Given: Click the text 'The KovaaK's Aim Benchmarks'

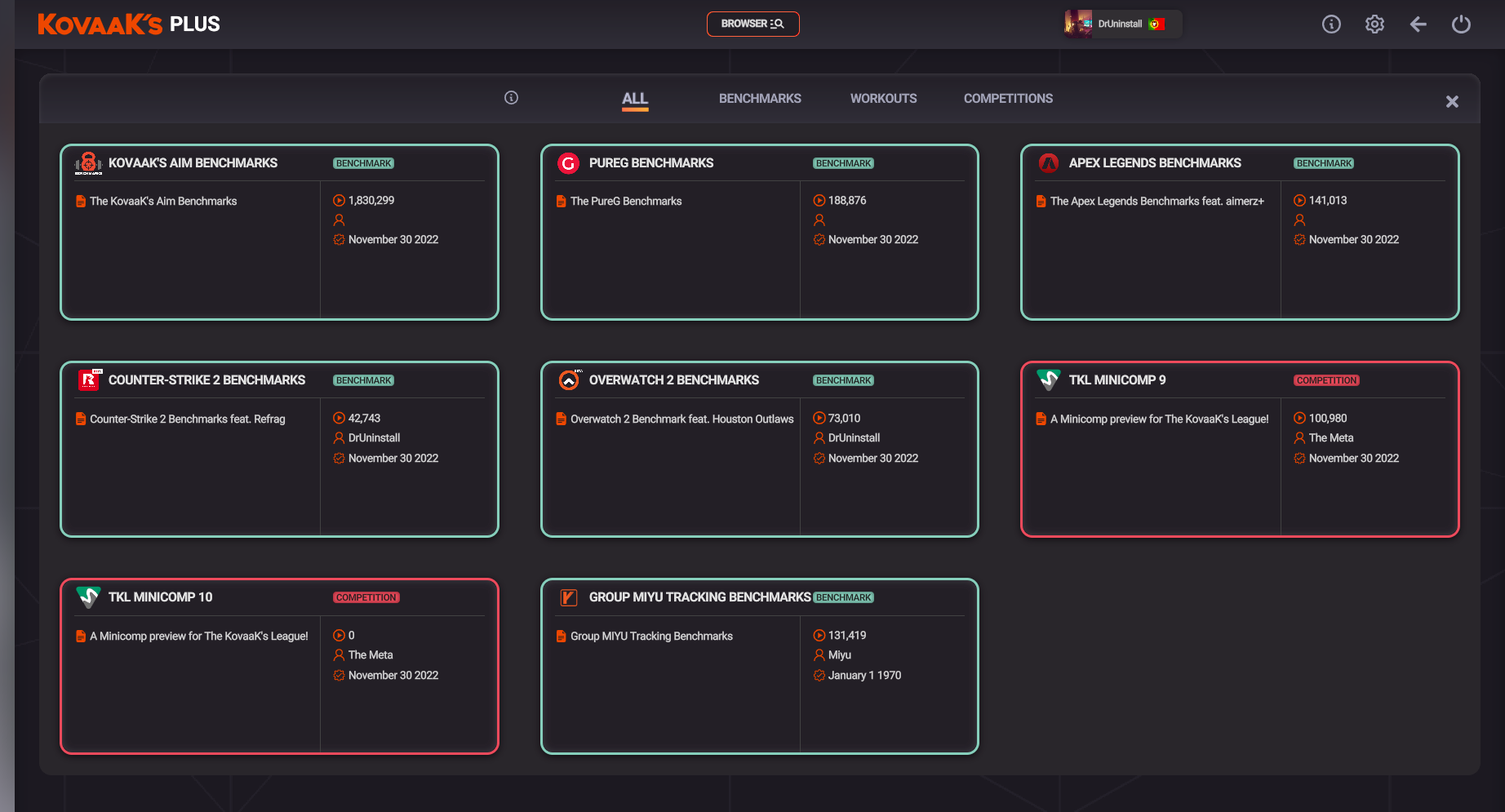Looking at the screenshot, I should pos(163,201).
